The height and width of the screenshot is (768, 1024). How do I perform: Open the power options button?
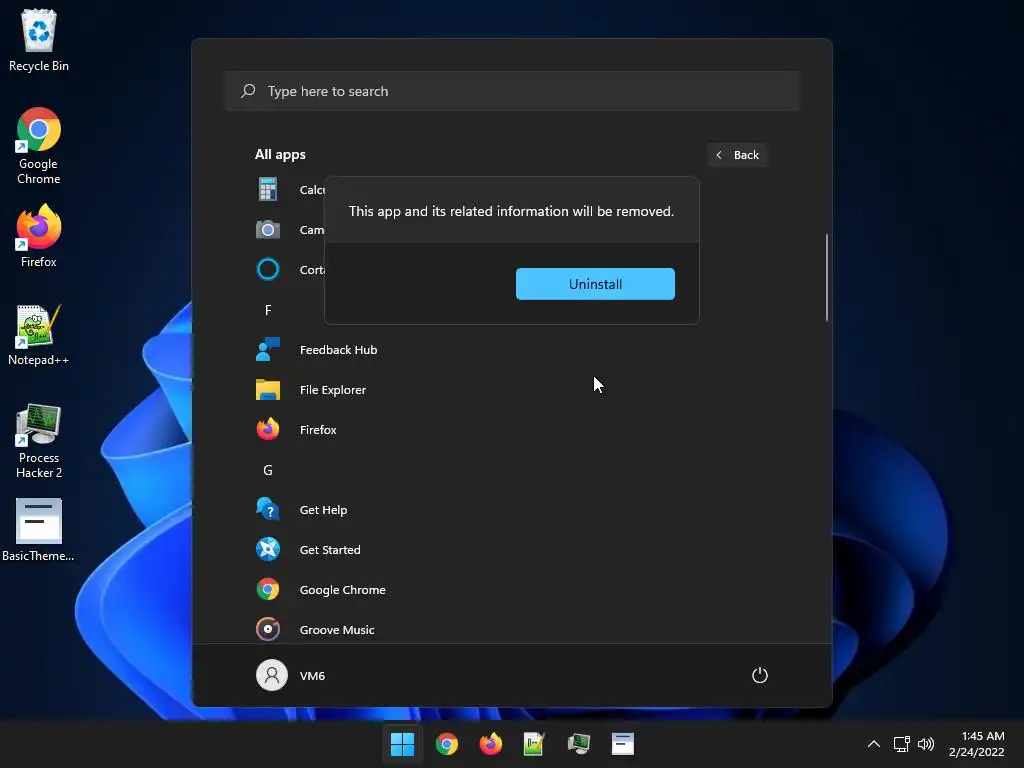tap(760, 675)
